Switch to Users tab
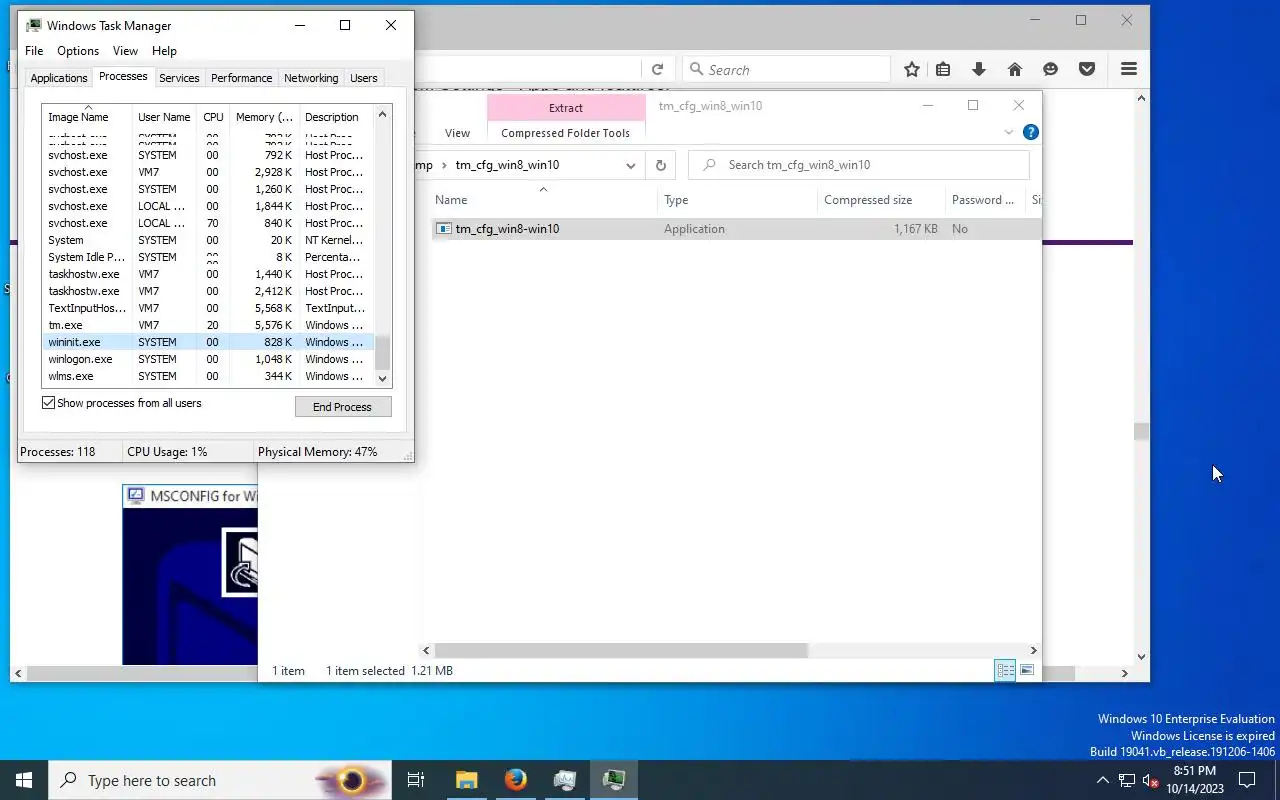1280x800 pixels. point(364,78)
